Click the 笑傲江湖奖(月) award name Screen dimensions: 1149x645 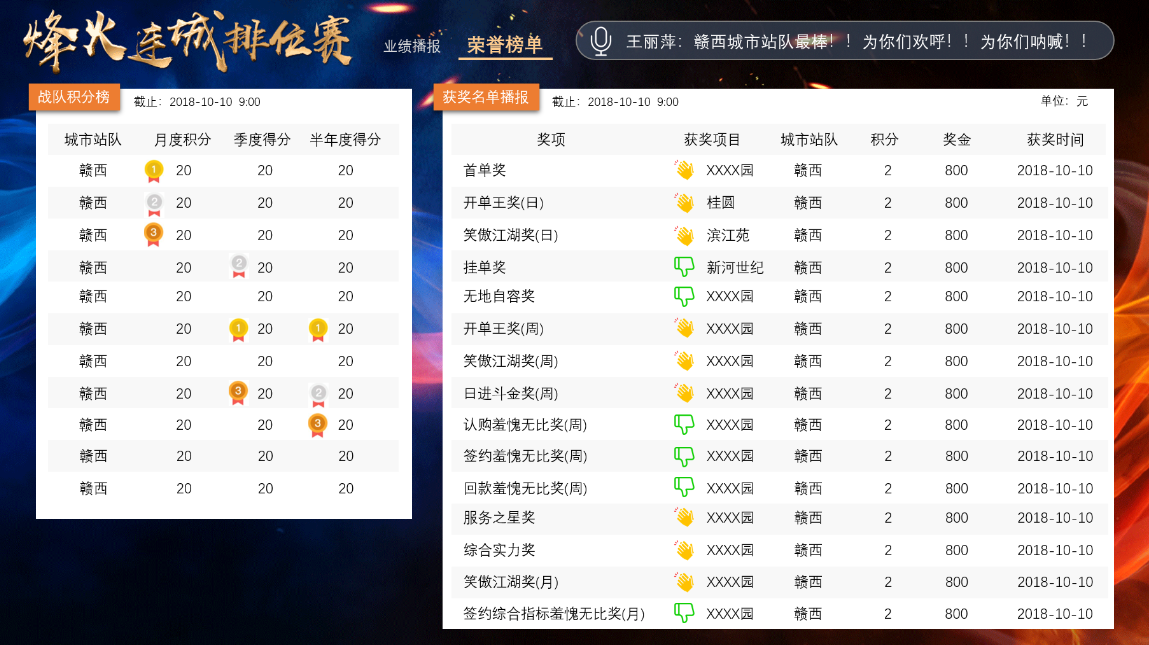tap(511, 582)
